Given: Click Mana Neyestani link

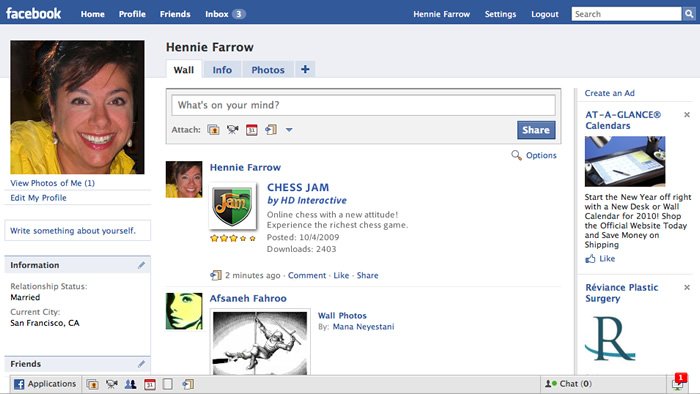Looking at the screenshot, I should (363, 327).
